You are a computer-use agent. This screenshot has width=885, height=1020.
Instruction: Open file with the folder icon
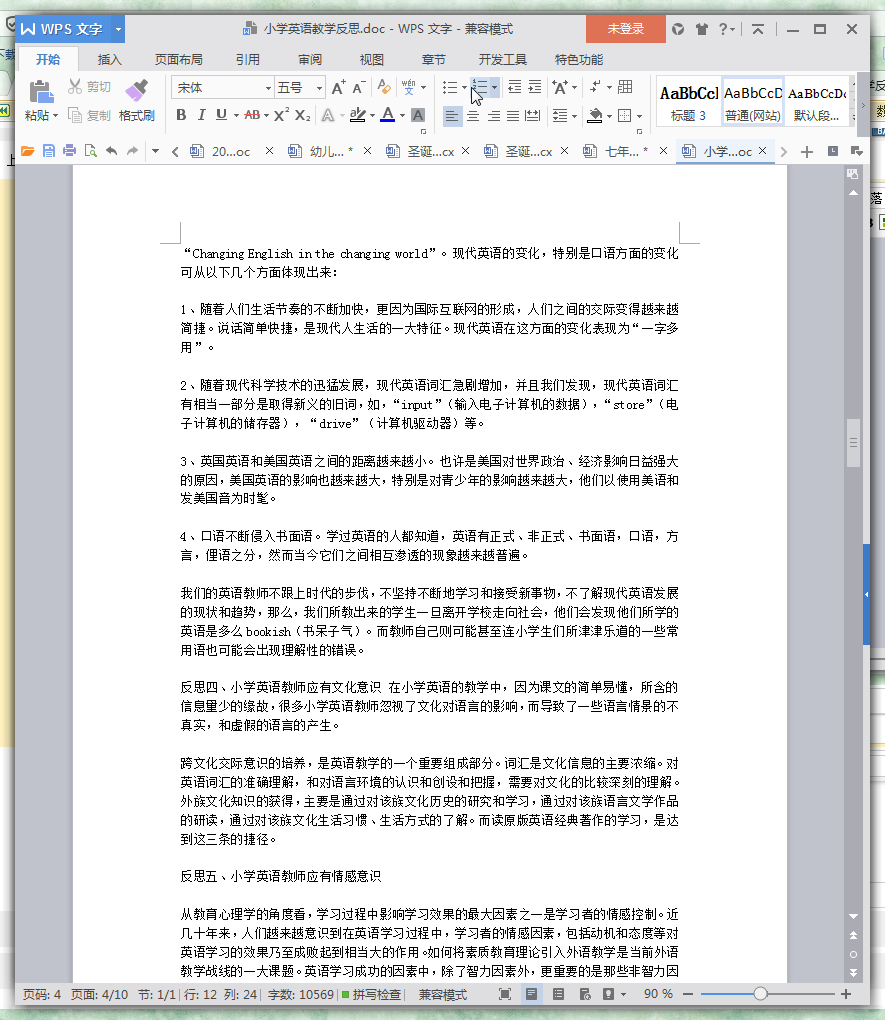(27, 151)
